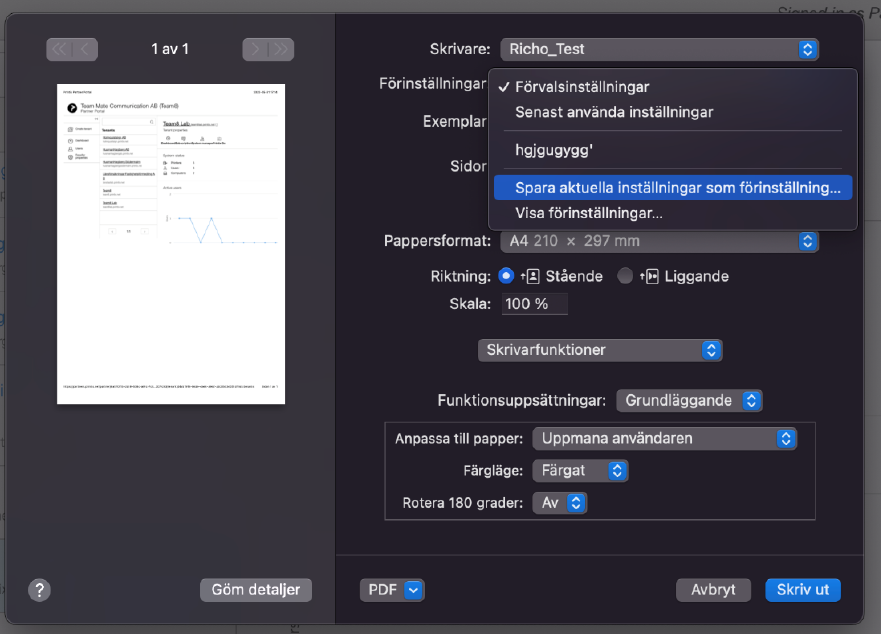Jump to last page double arrow
Screen dimensions: 881x634
click(x=281, y=48)
